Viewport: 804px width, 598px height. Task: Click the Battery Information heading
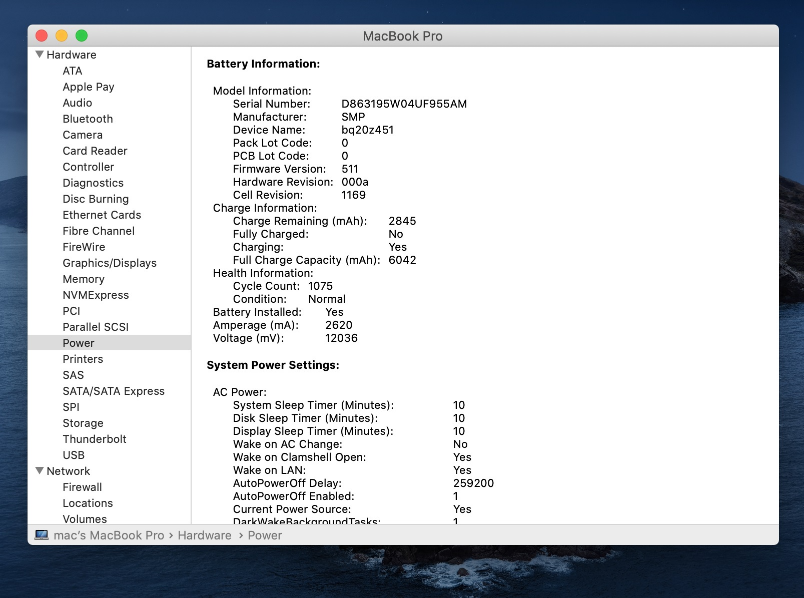point(263,64)
